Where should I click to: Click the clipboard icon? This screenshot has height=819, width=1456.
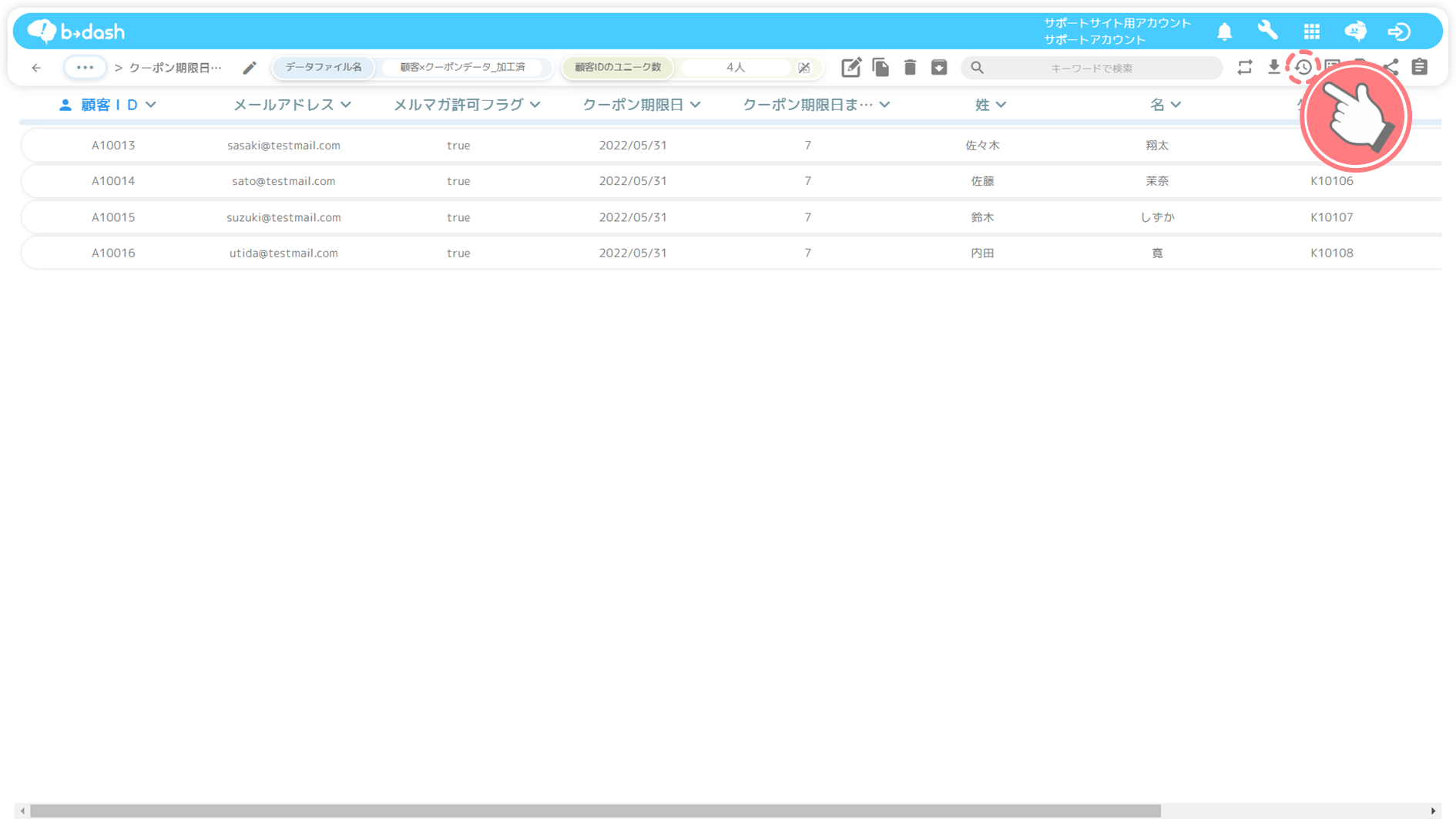click(1420, 68)
